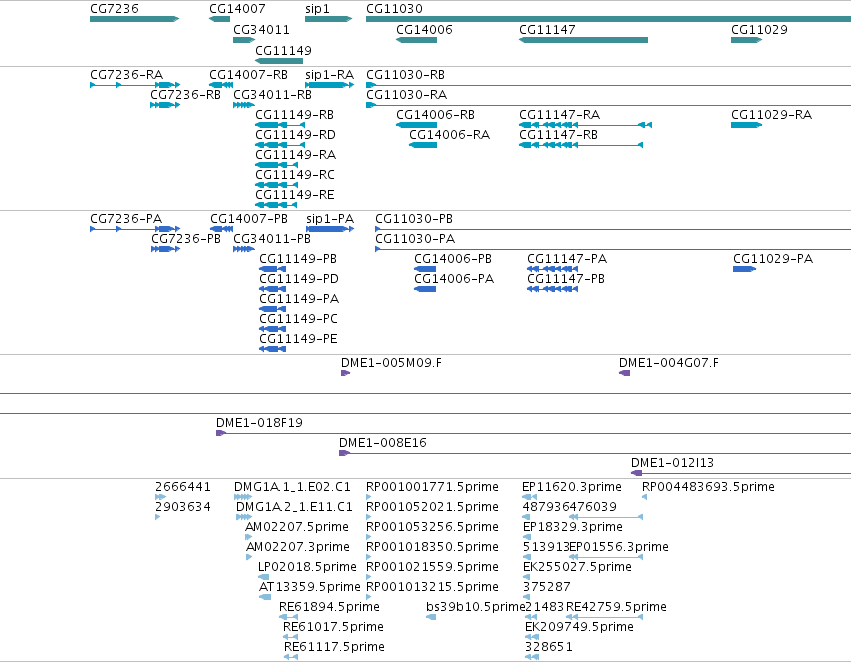The height and width of the screenshot is (662, 851).
Task: Select the EP11620.3prime EST label
Action: 572,487
